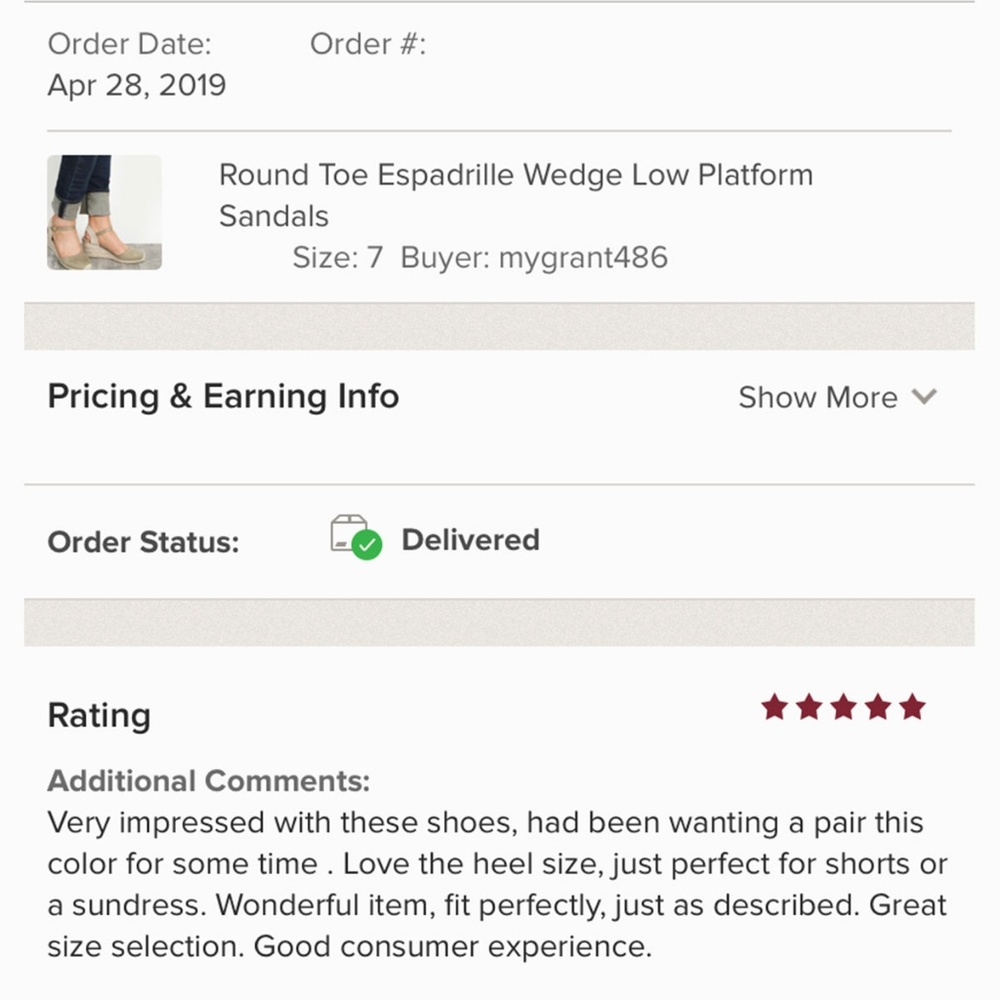Click the fourth rating star
1000x1000 pixels.
[x=878, y=708]
